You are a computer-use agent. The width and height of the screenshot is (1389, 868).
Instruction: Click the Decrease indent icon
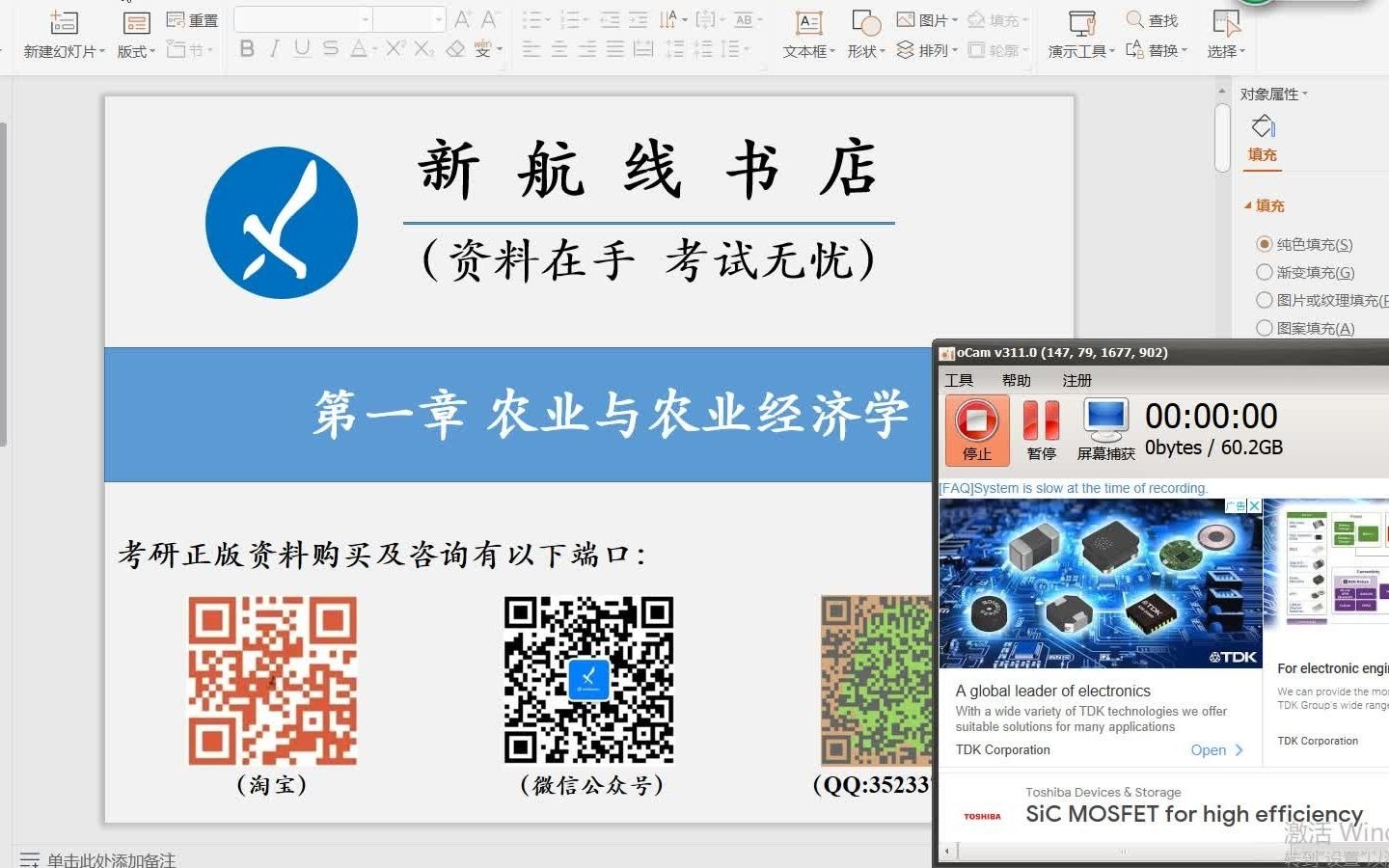(610, 19)
